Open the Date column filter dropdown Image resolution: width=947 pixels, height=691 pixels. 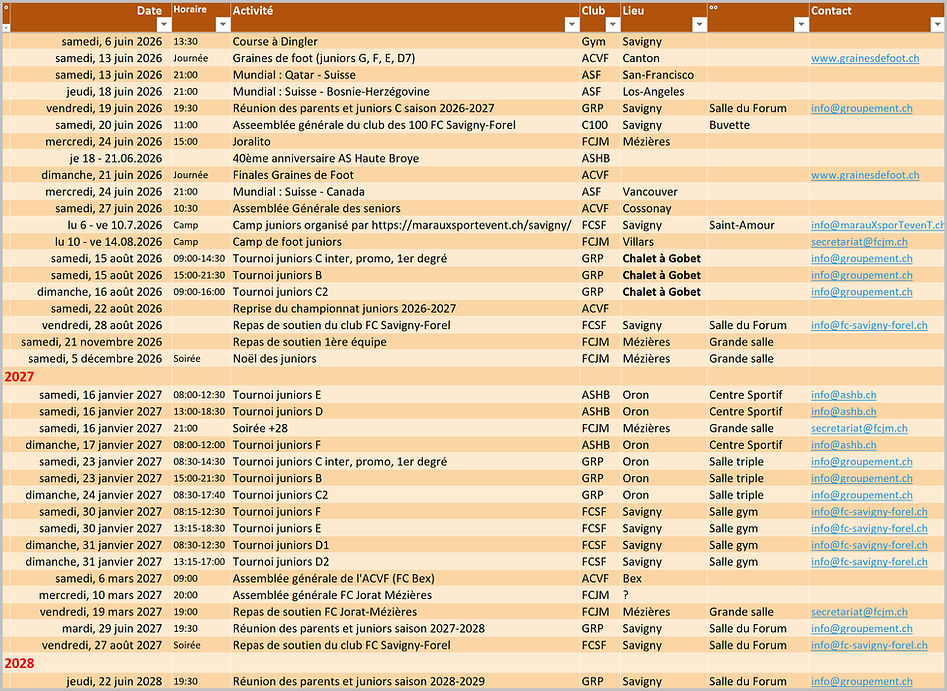pos(164,24)
